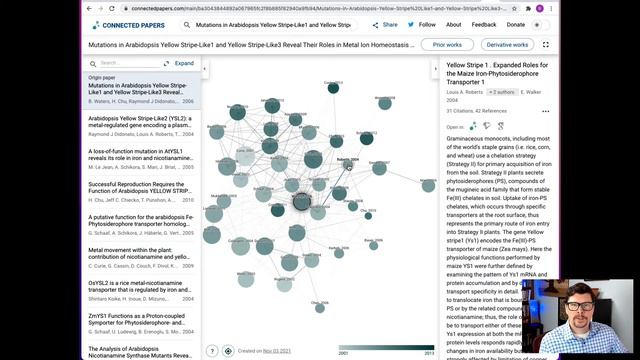Viewport: 640px width, 360px height.
Task: Enter fullscreen graph view
Action: (x=546, y=44)
